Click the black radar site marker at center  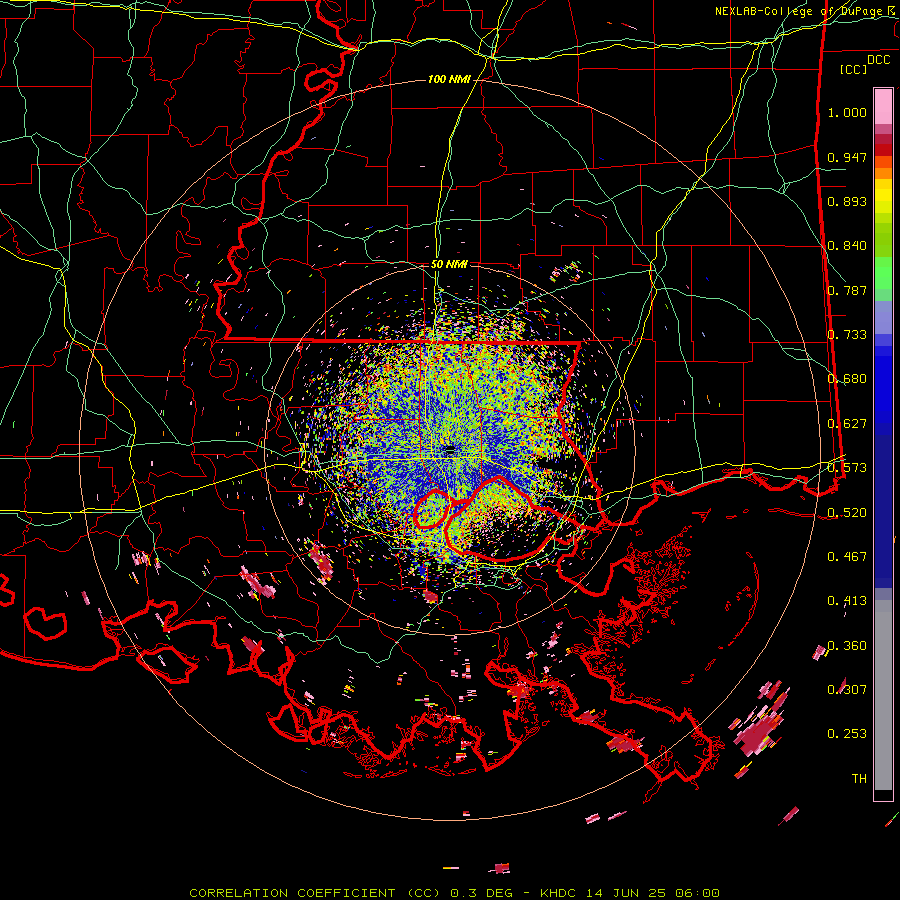[449, 451]
